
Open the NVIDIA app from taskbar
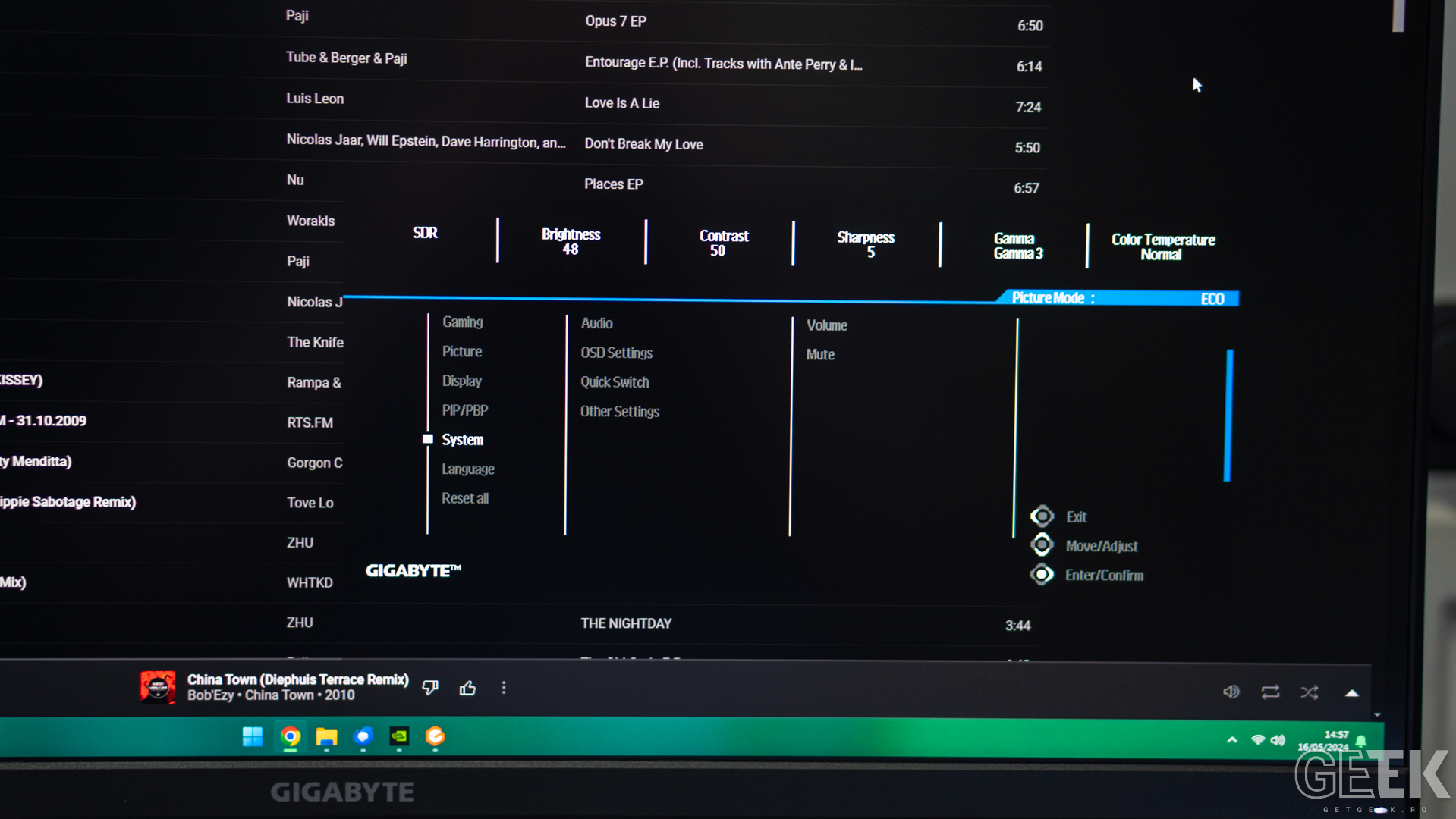tap(399, 736)
